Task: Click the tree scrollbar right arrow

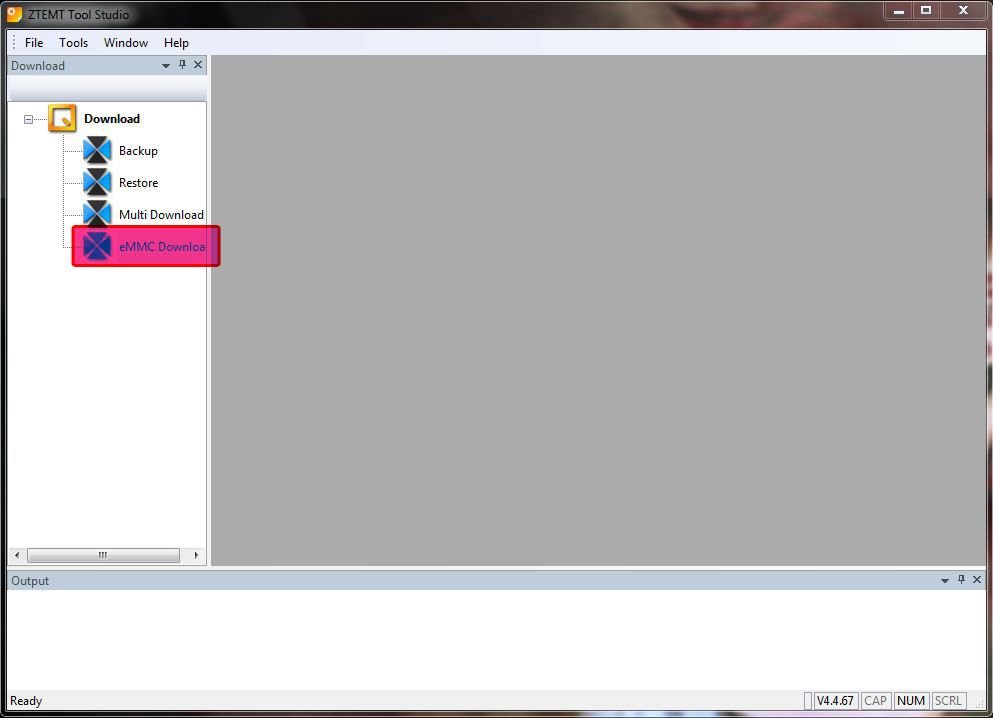Action: [196, 555]
